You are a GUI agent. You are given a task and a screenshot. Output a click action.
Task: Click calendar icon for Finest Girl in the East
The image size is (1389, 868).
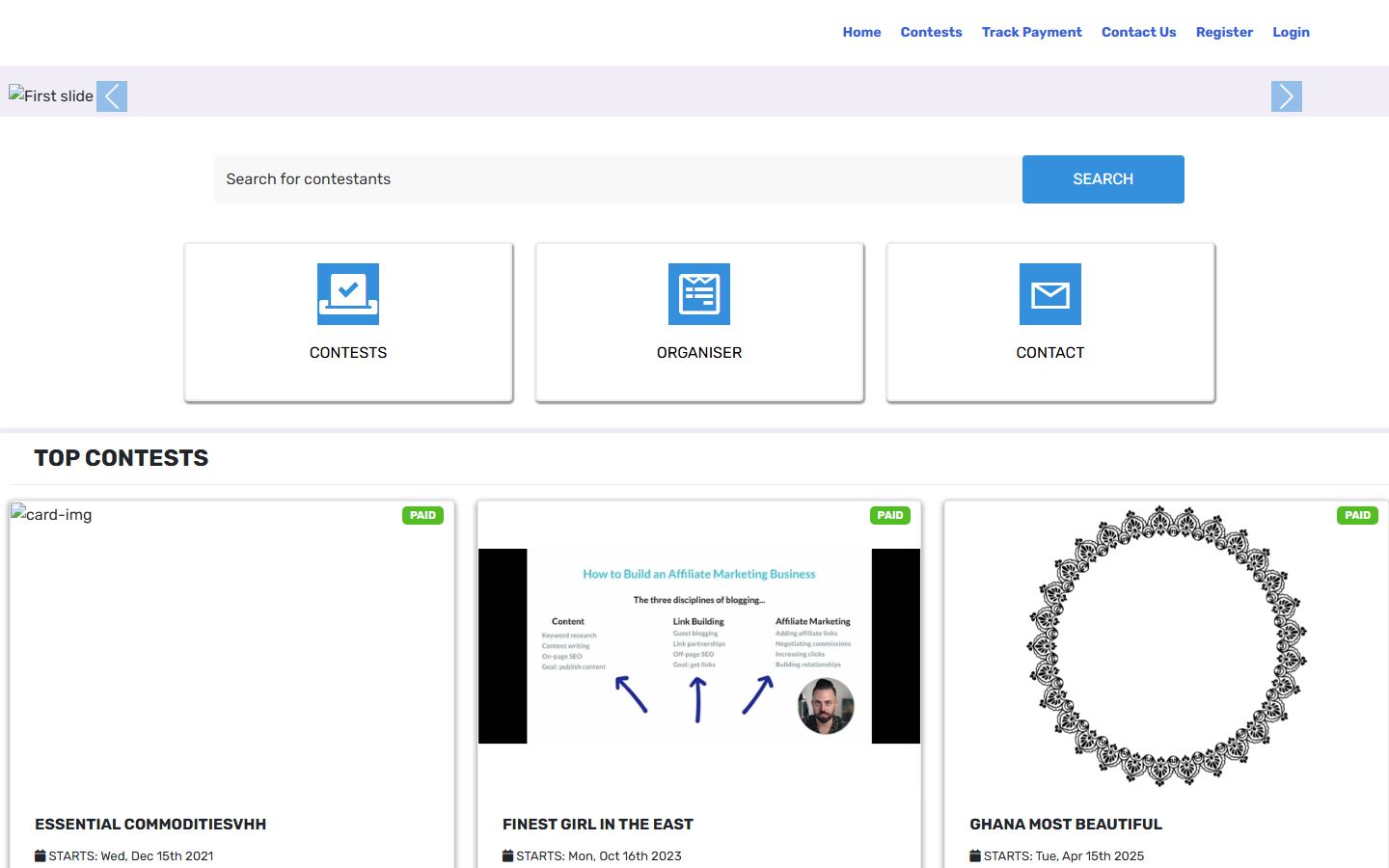[508, 855]
